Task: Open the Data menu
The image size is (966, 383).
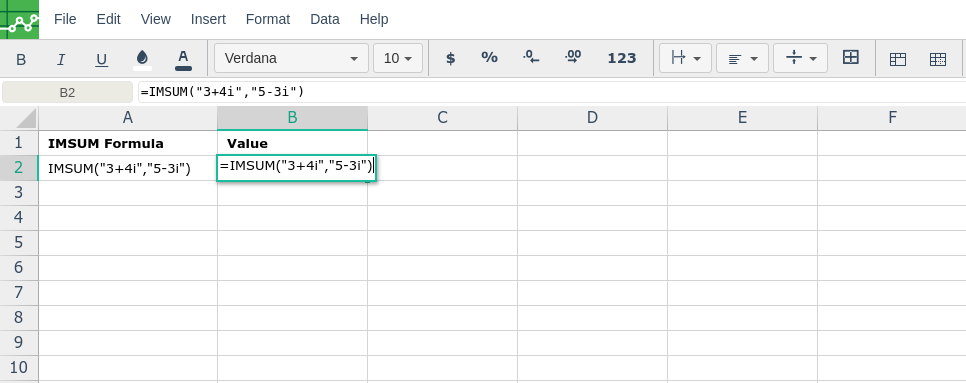Action: coord(325,19)
